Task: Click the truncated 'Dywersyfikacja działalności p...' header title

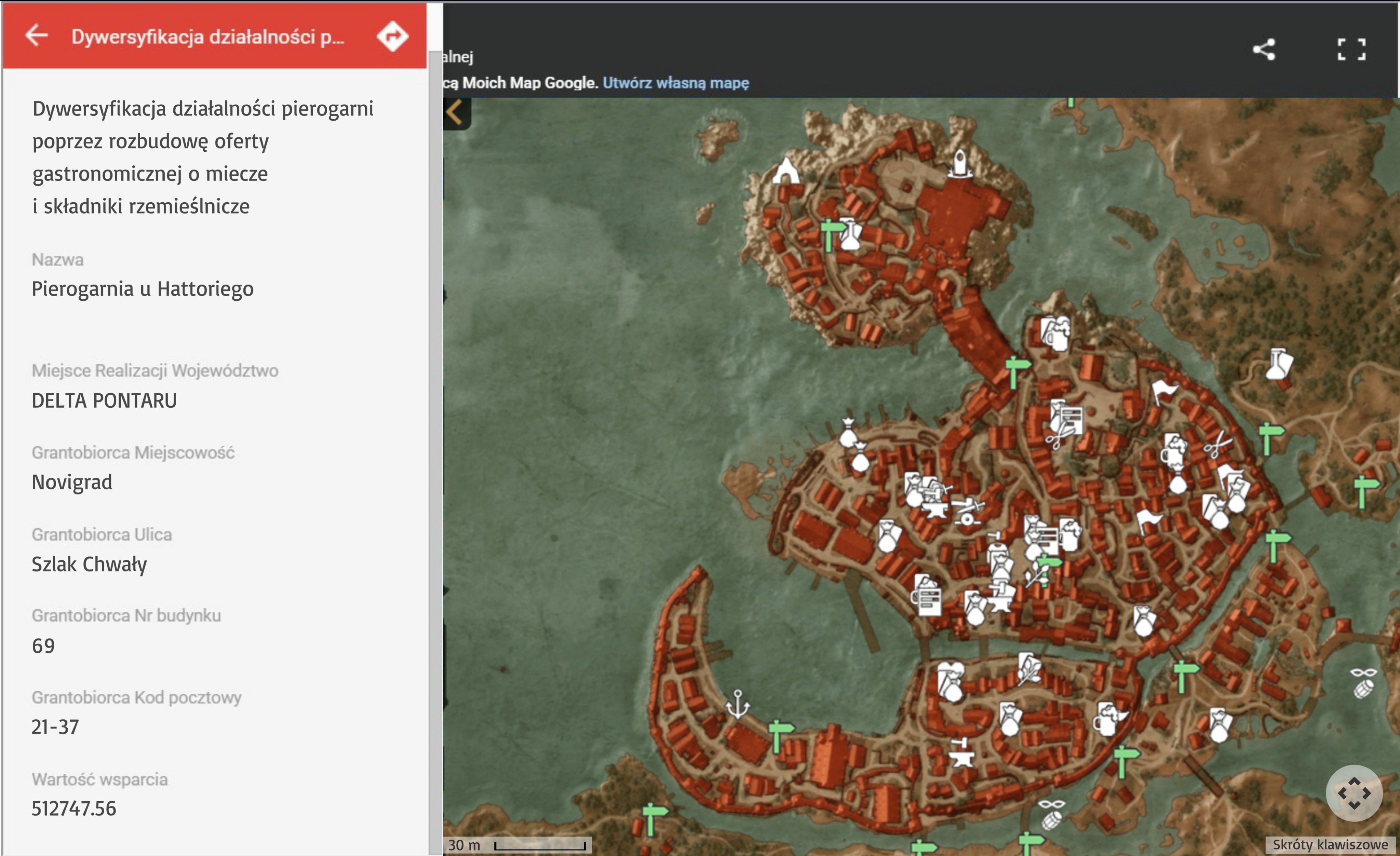Action: coord(207,37)
